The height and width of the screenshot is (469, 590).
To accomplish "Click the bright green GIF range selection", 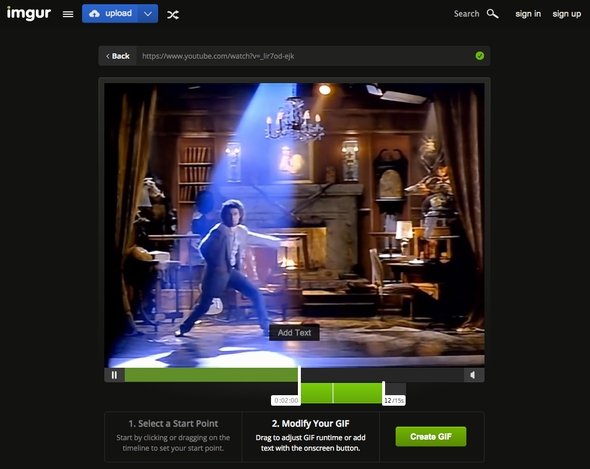I will click(342, 393).
